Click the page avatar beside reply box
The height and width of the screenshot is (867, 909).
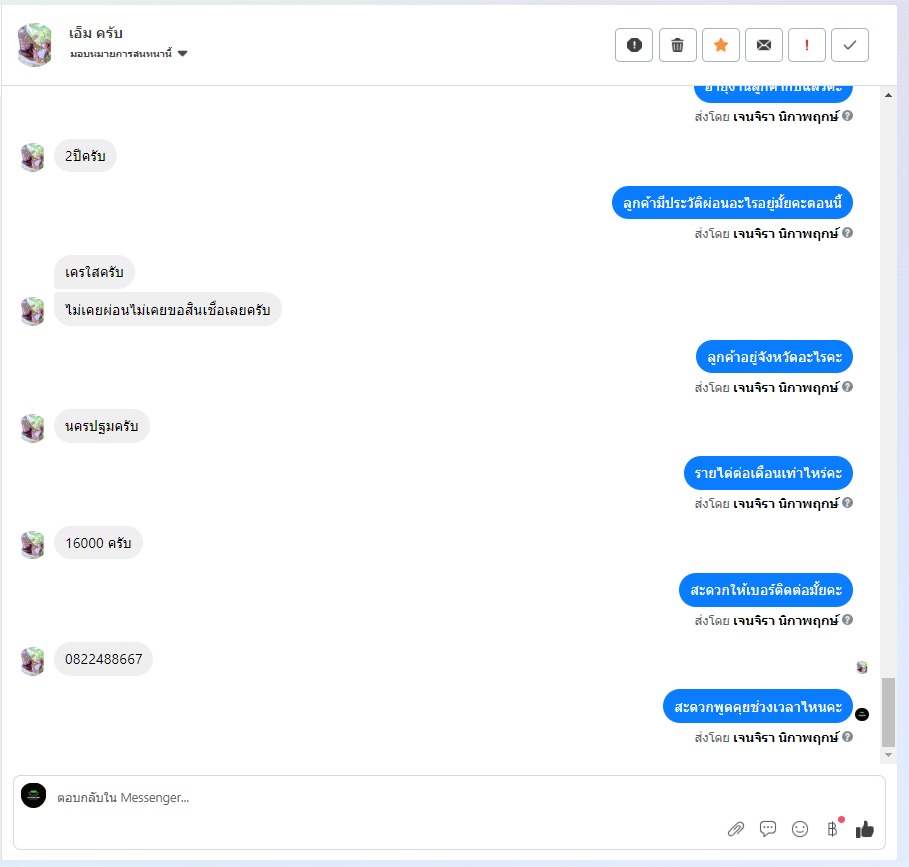click(34, 795)
